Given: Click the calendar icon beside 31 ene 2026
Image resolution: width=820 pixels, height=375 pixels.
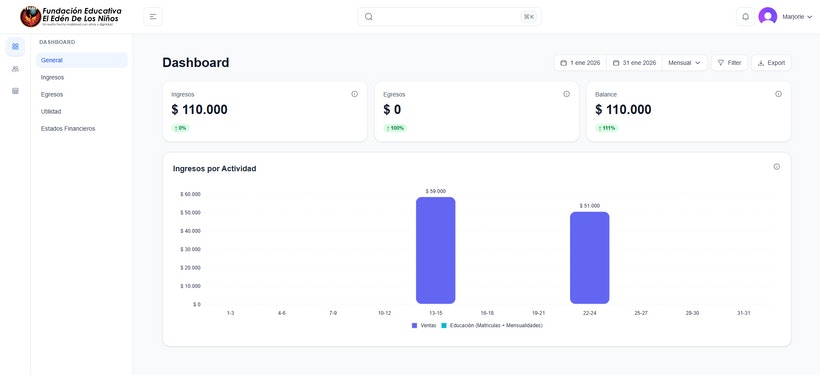Looking at the screenshot, I should [616, 63].
